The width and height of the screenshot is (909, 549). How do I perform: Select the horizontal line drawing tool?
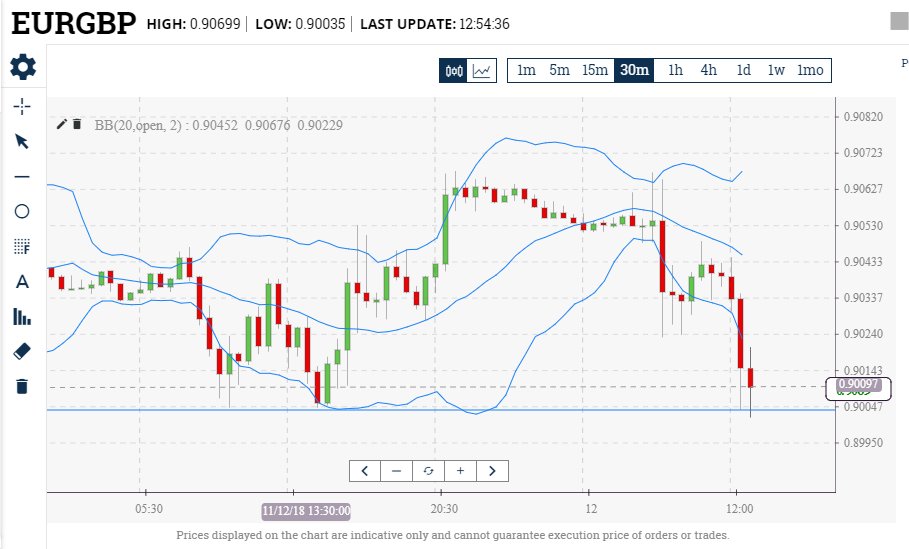(22, 176)
